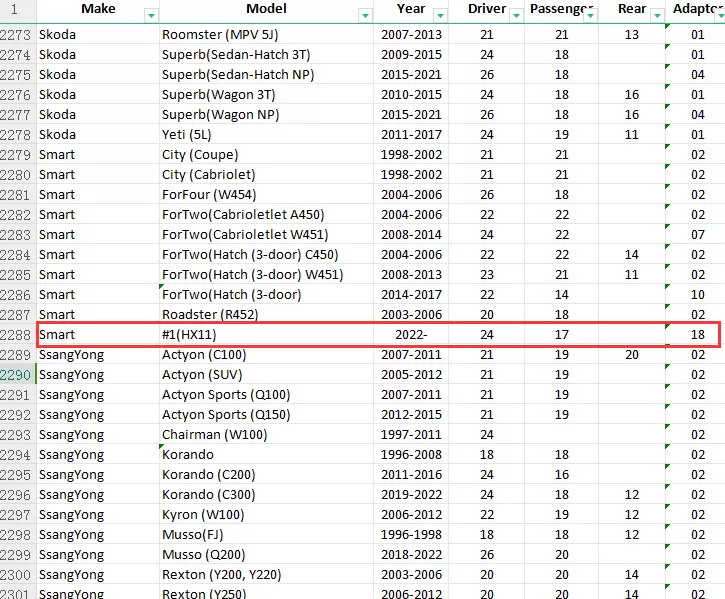Click the cell 'Rexton (Y200, Y220)'

266,574
